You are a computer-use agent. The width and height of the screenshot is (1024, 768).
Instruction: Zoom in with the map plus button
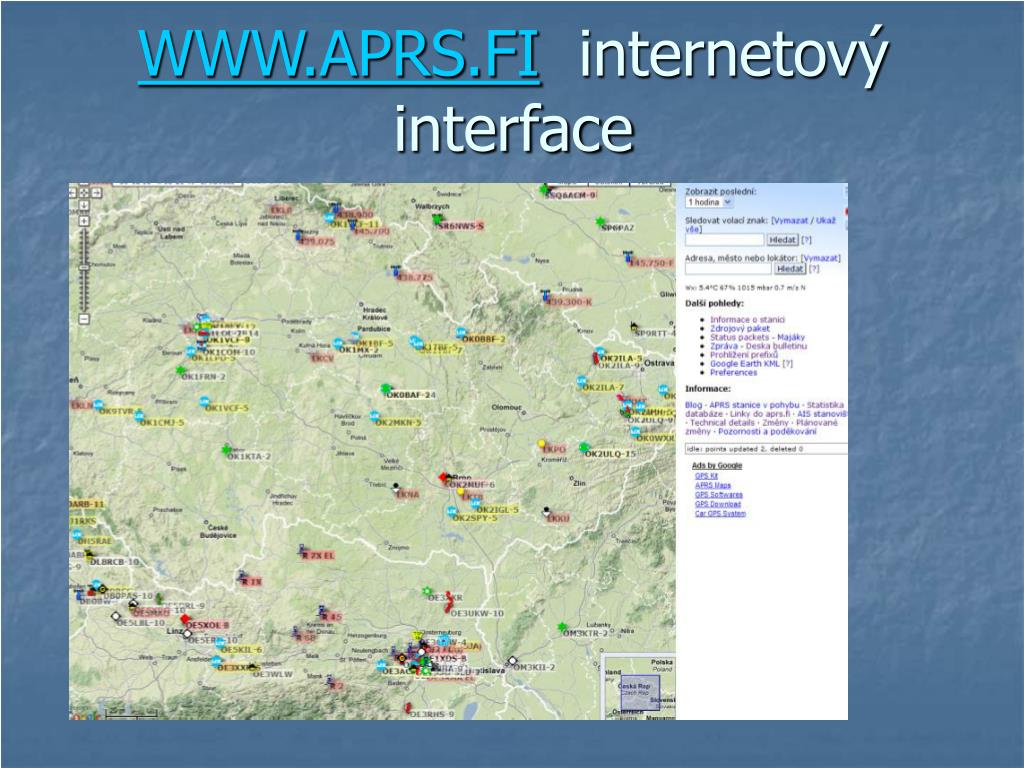click(x=84, y=221)
